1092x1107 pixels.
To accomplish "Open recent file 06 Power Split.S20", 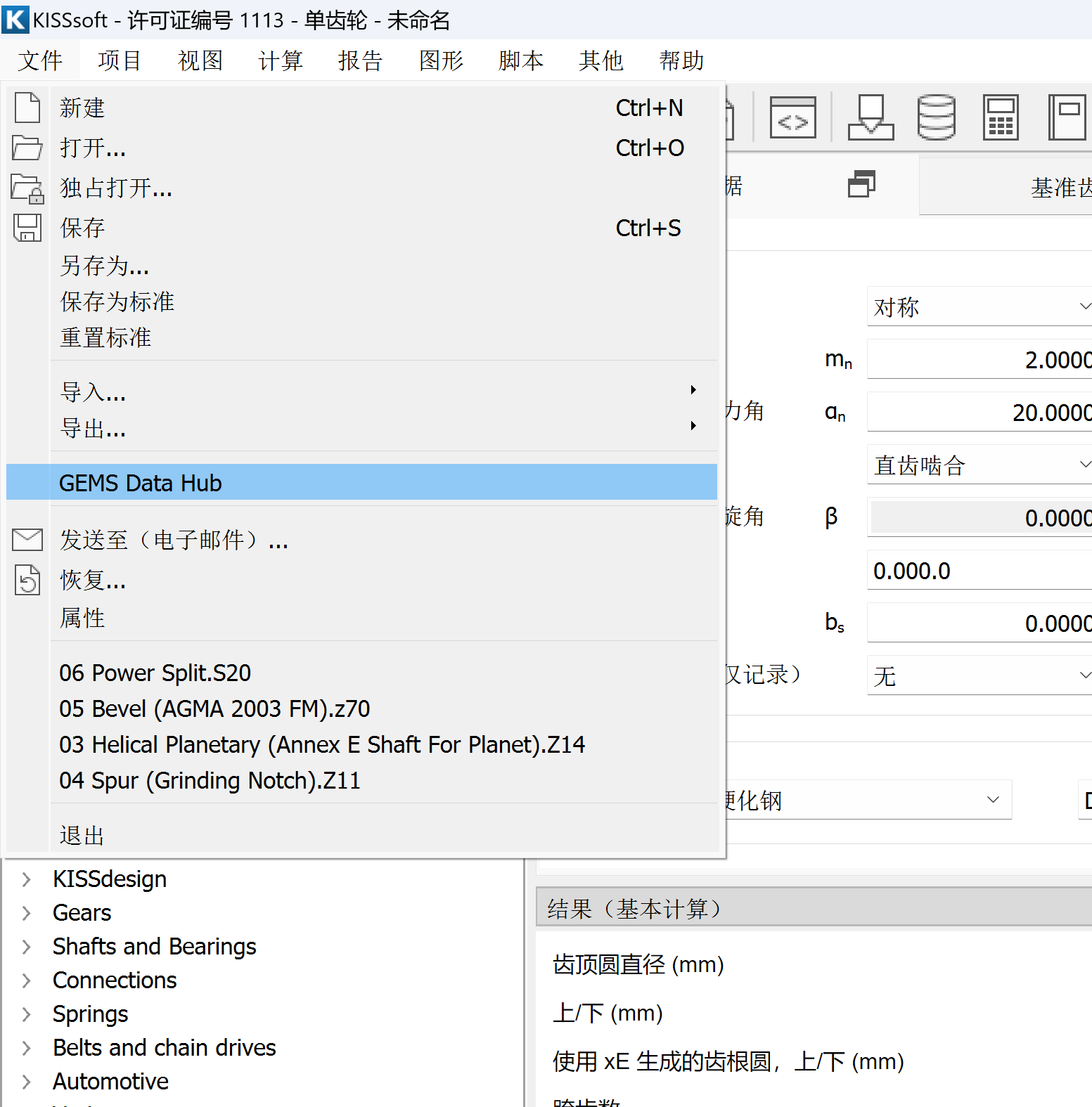I will [x=361, y=673].
